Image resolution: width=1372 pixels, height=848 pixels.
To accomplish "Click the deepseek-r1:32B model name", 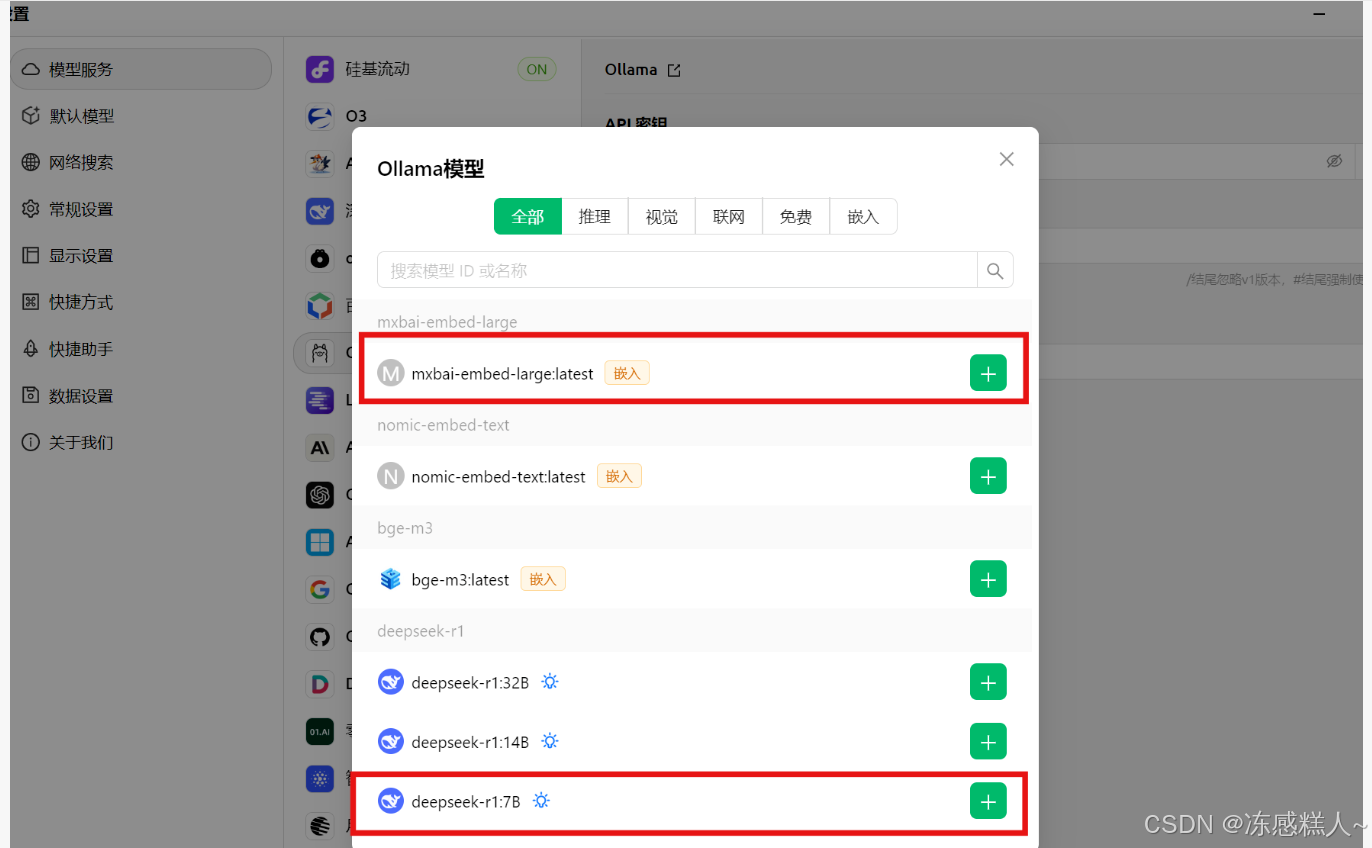I will click(x=470, y=683).
